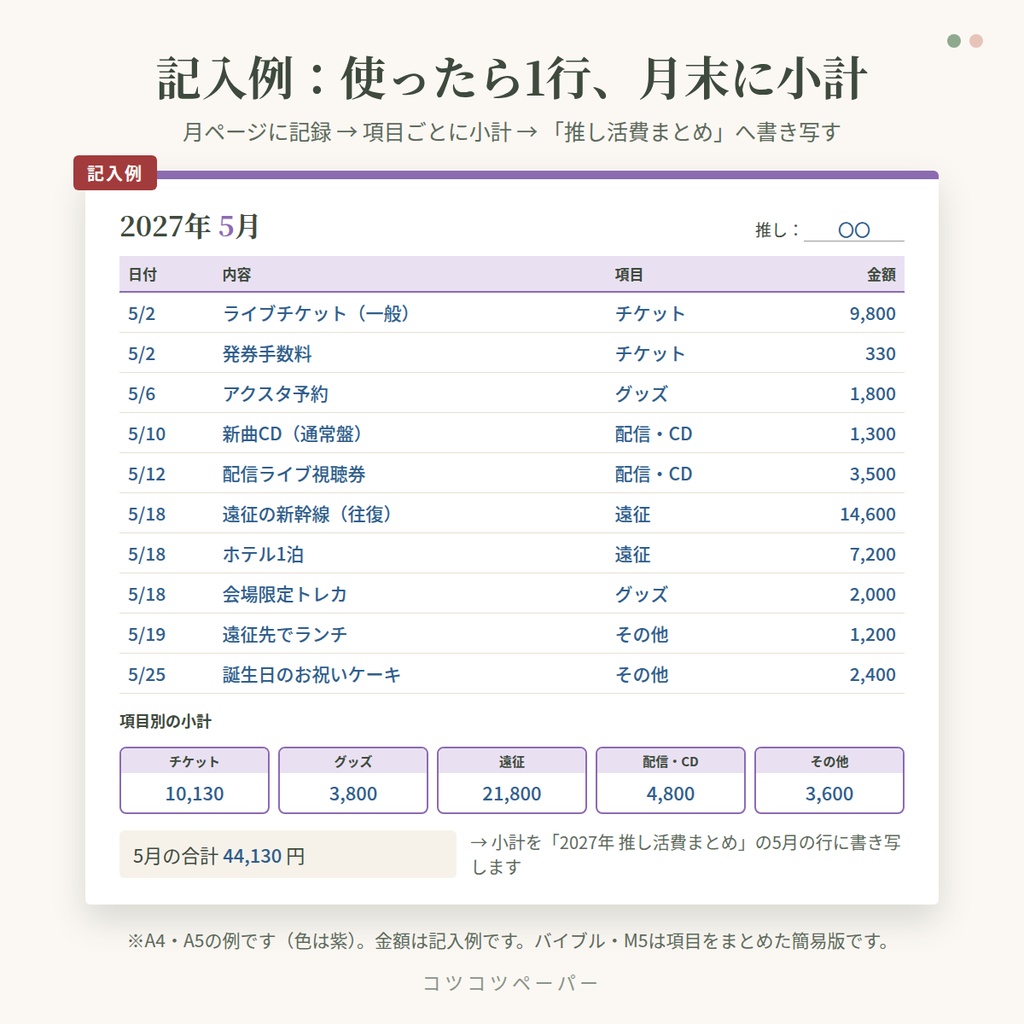Click the 内容 column header

pyautogui.click(x=236, y=275)
